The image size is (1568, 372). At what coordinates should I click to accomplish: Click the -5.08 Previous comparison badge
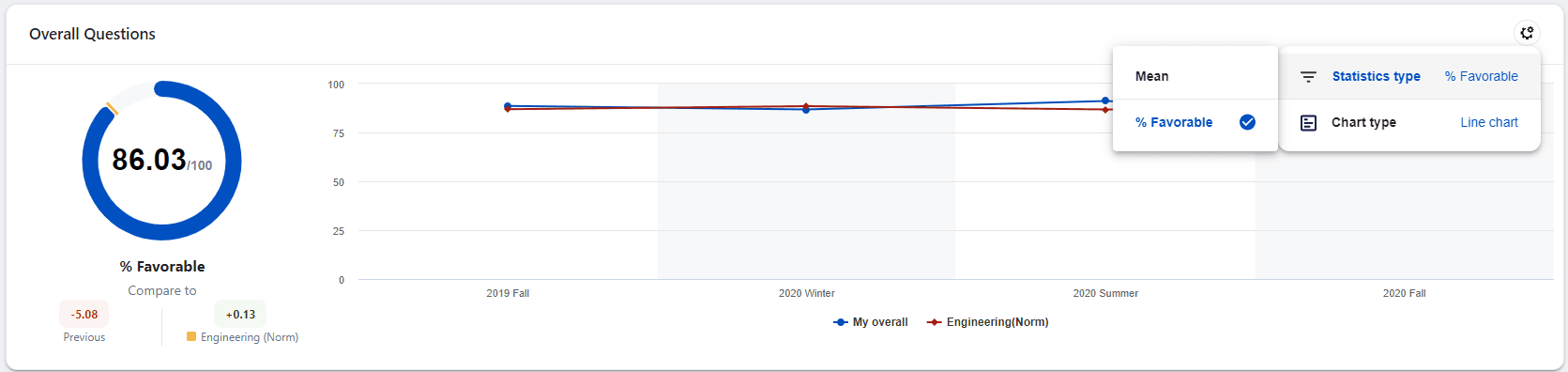[84, 314]
